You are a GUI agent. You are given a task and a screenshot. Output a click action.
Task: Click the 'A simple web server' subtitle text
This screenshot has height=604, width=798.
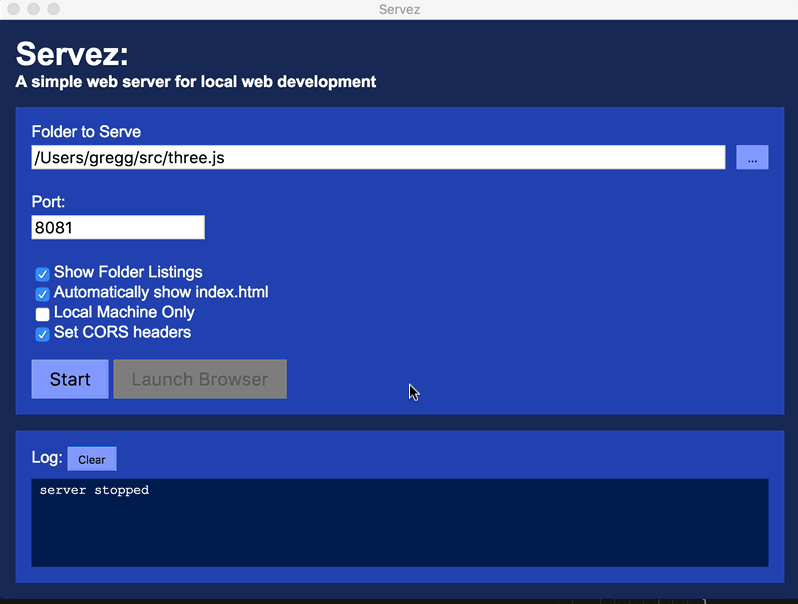pos(196,82)
